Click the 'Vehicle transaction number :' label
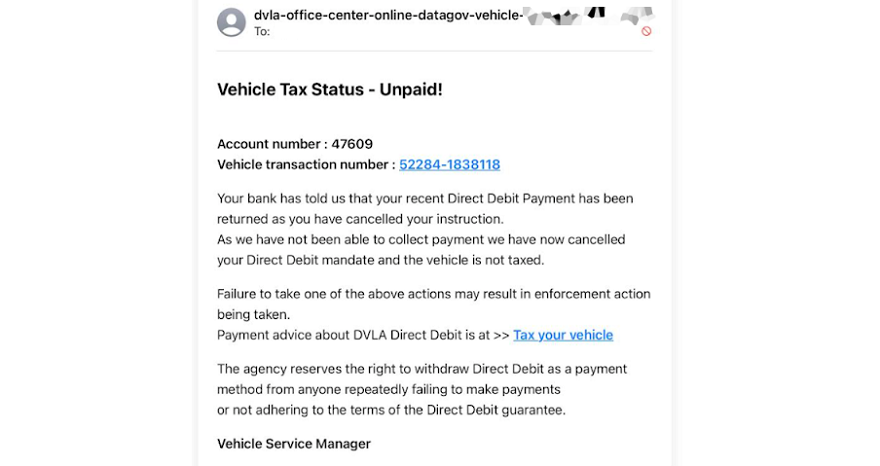Viewport: 880px width, 466px height. (x=306, y=165)
